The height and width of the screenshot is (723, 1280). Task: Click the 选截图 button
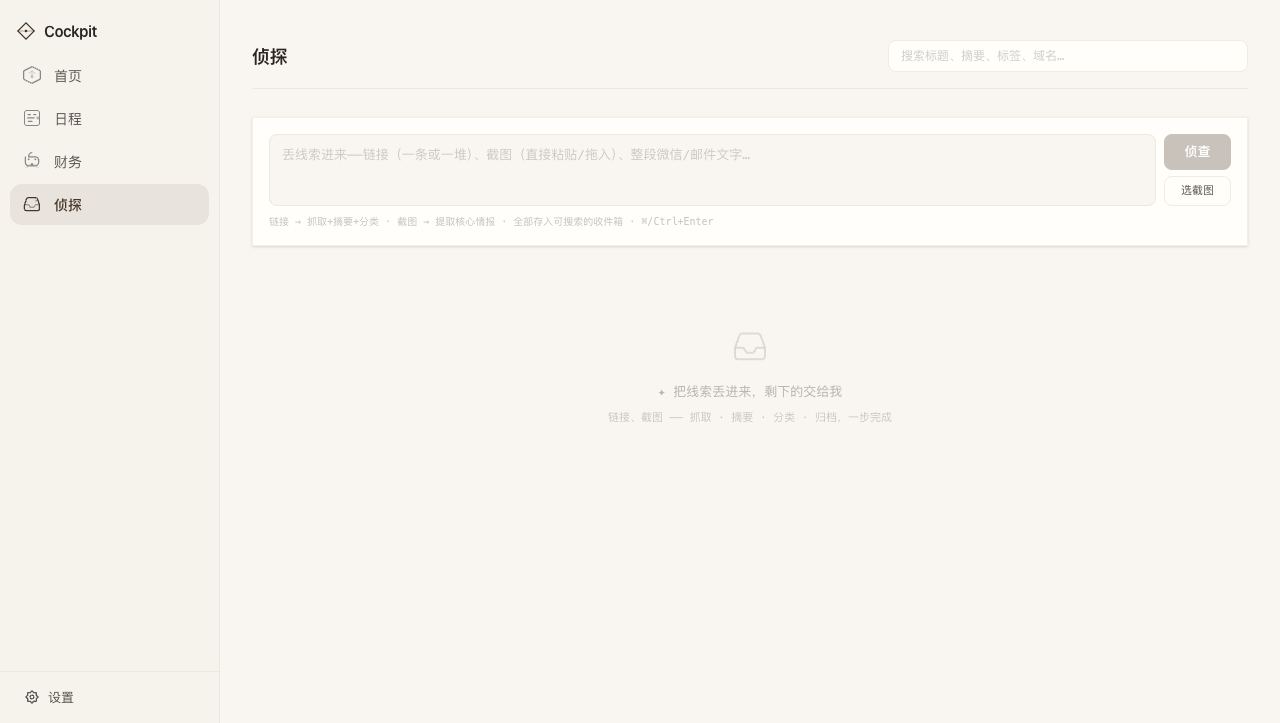point(1197,190)
